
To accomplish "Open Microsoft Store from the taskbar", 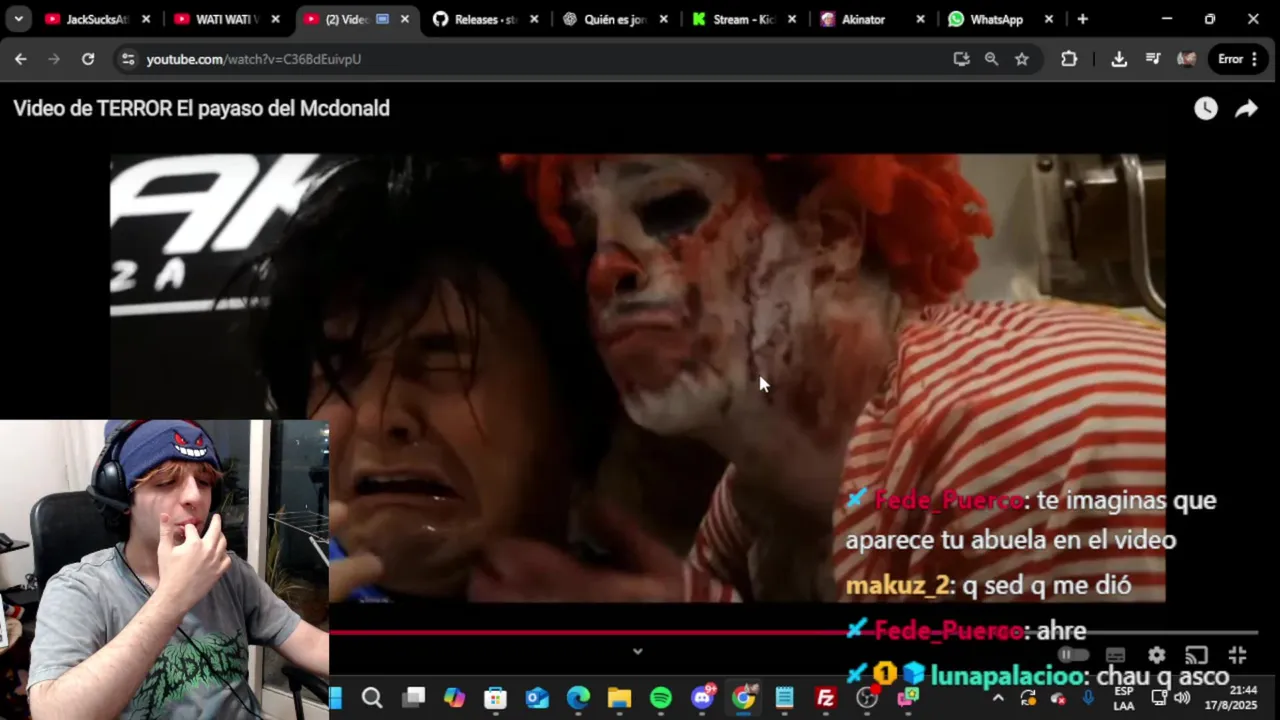I will click(x=496, y=698).
